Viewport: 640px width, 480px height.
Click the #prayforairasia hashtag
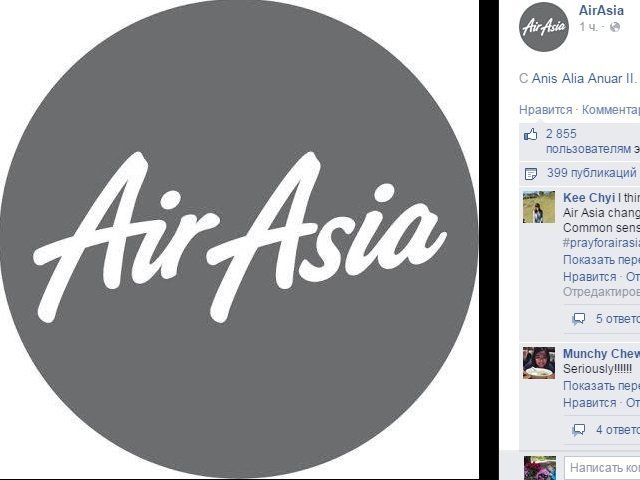601,243
